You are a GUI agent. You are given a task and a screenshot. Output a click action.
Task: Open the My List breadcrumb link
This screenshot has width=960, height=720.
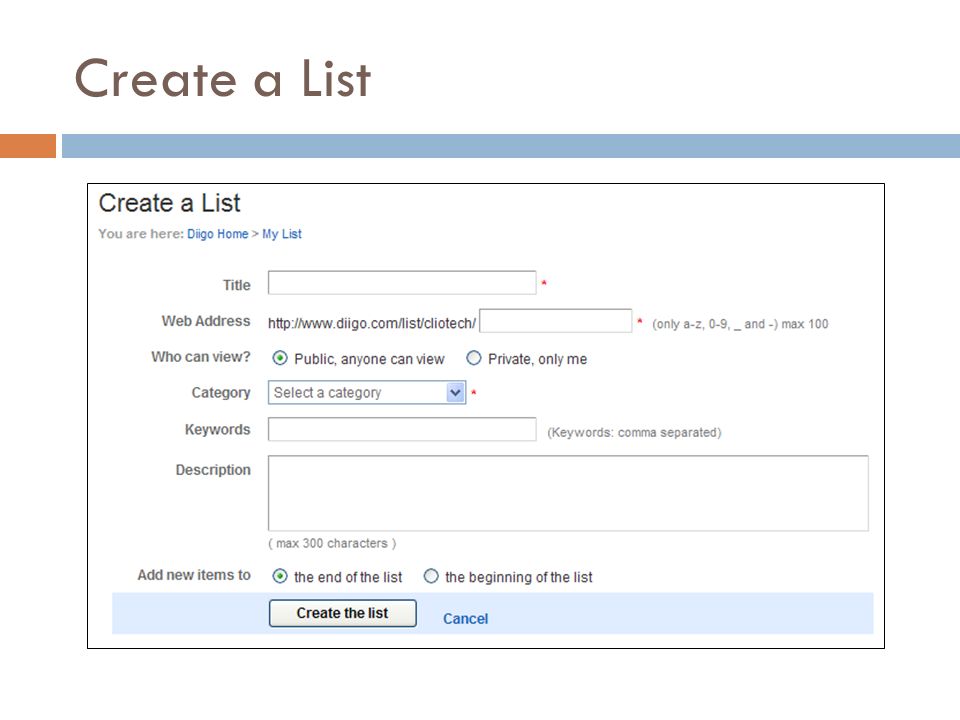pyautogui.click(x=282, y=234)
